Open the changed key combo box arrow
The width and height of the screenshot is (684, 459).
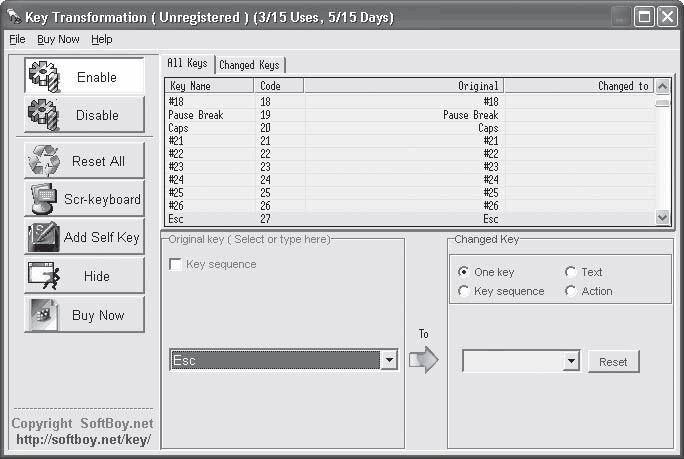click(x=571, y=361)
